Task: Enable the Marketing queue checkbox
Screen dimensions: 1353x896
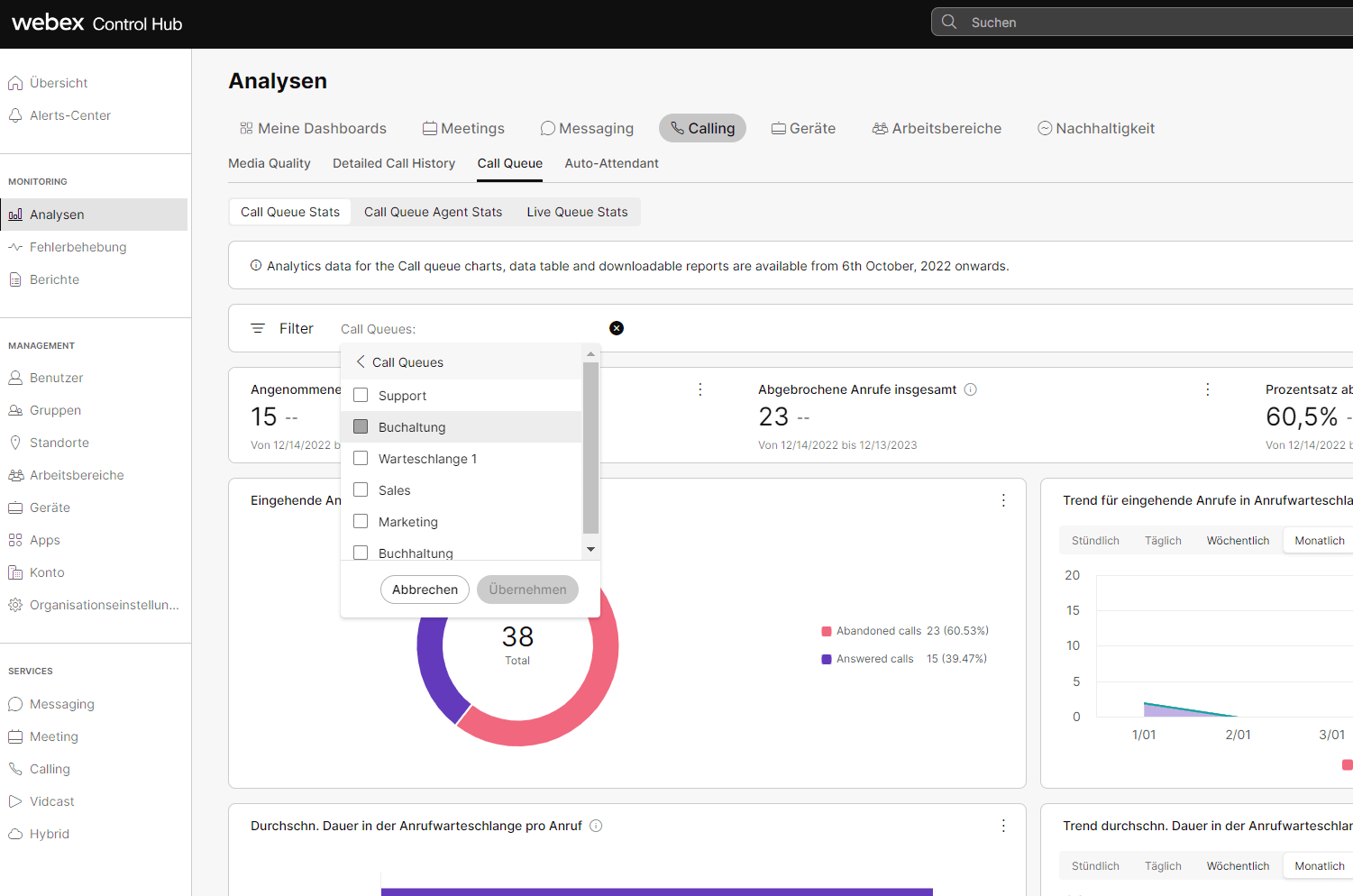Action: pyautogui.click(x=361, y=521)
